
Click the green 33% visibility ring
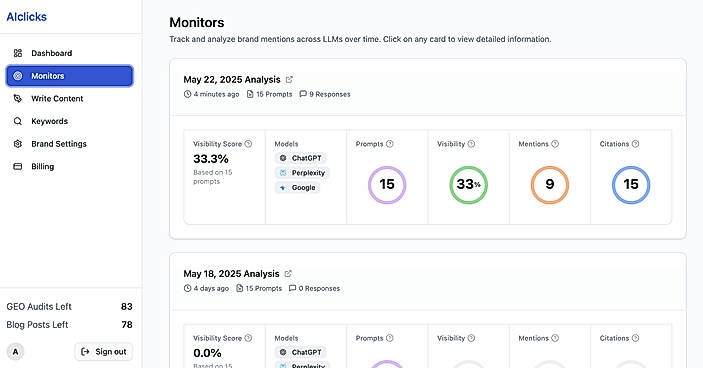pos(469,185)
